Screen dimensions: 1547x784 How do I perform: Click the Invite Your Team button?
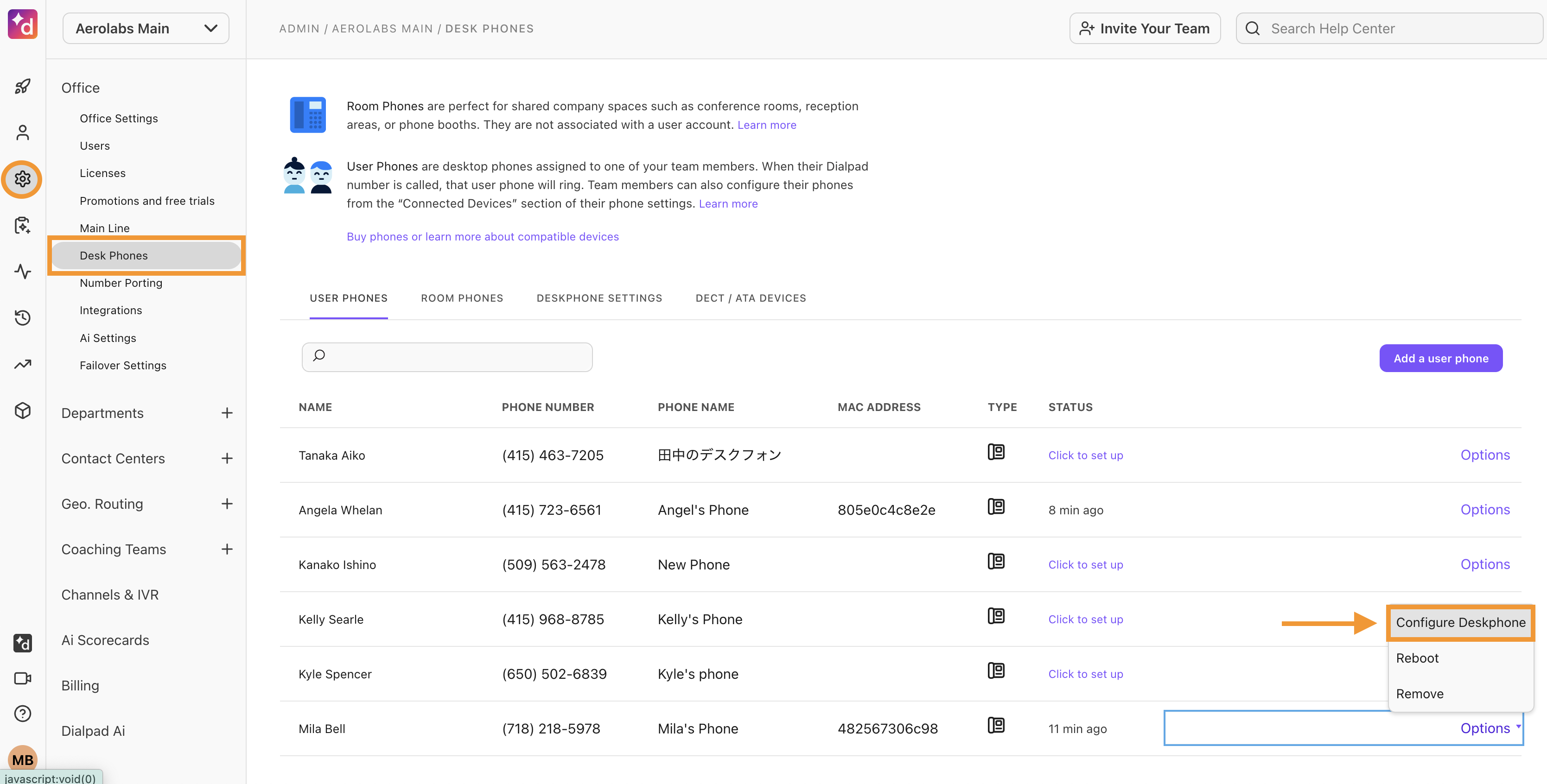point(1145,28)
